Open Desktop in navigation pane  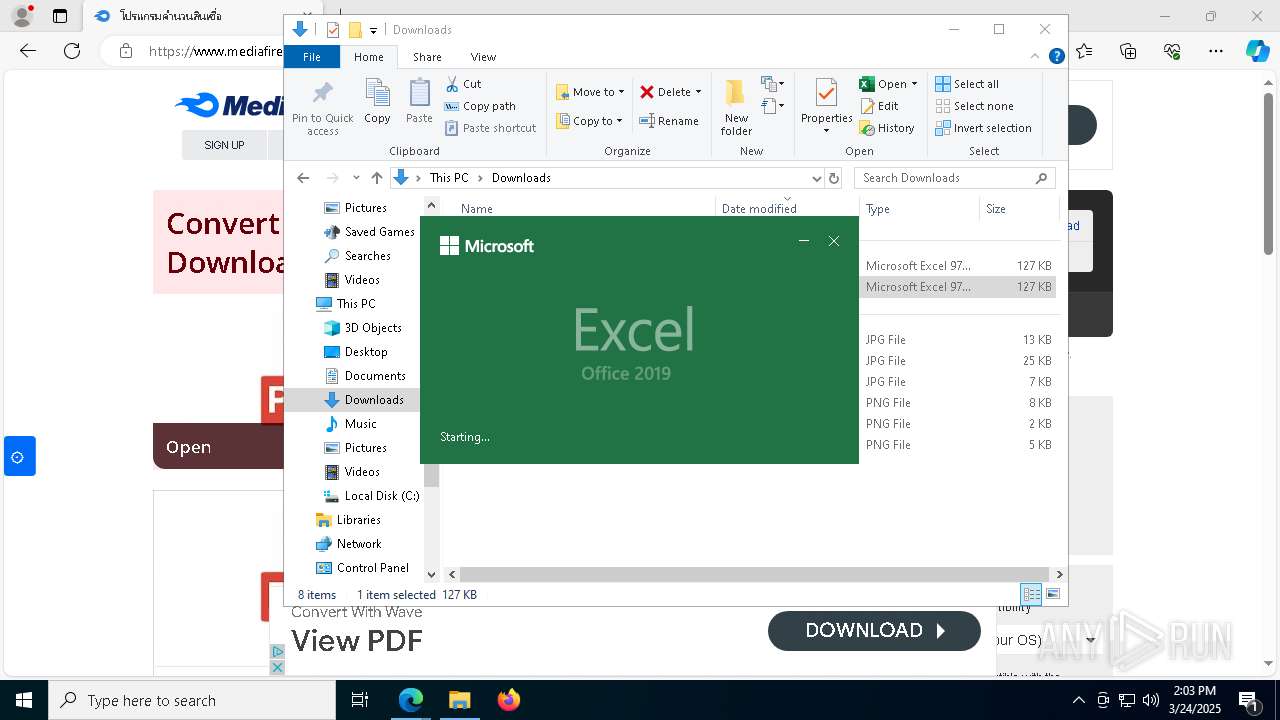365,352
